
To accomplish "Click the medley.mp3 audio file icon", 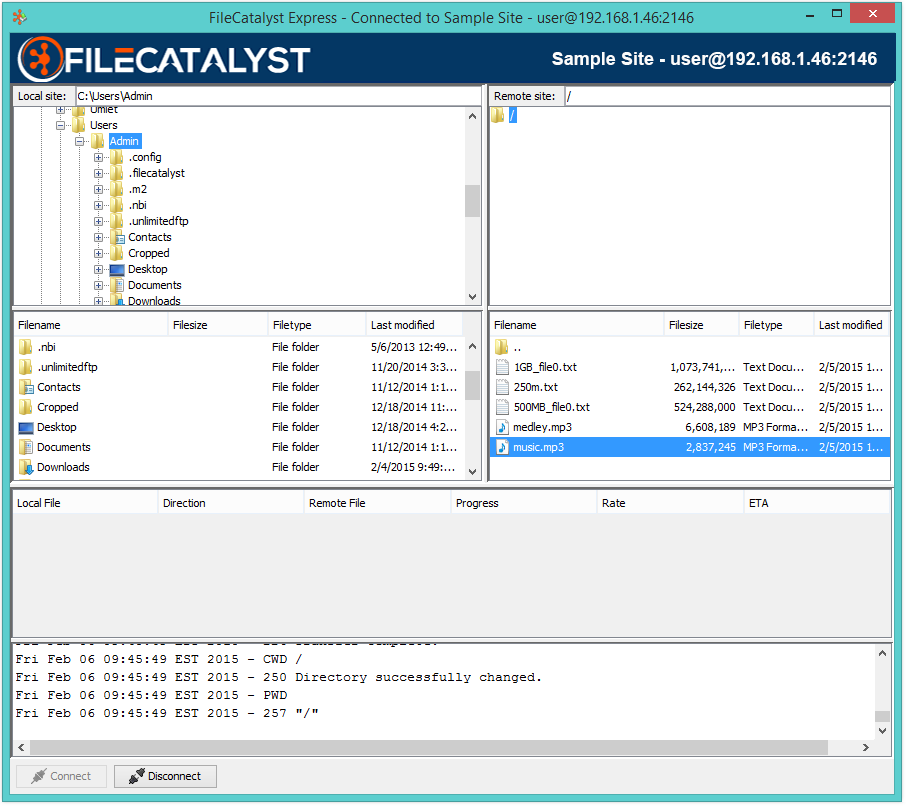I will click(x=502, y=427).
